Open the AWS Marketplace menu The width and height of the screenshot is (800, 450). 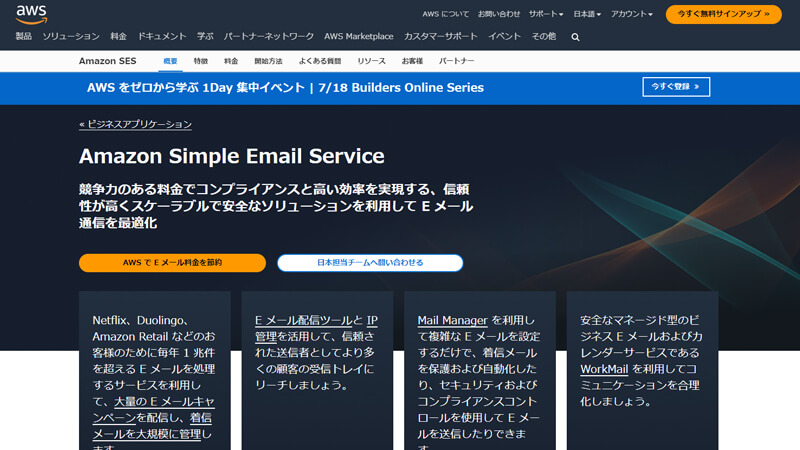[x=359, y=36]
